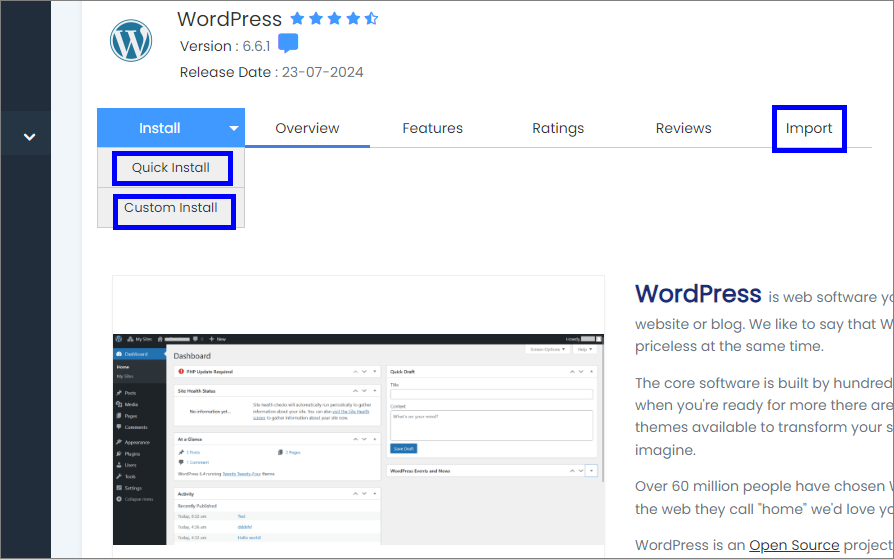Click the WordPress logo icon
894x559 pixels.
(131, 40)
